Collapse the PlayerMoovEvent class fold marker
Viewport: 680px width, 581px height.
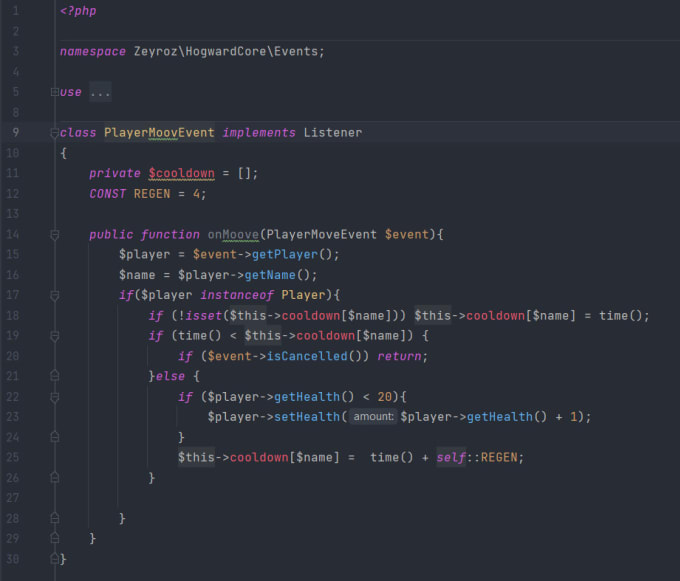55,133
